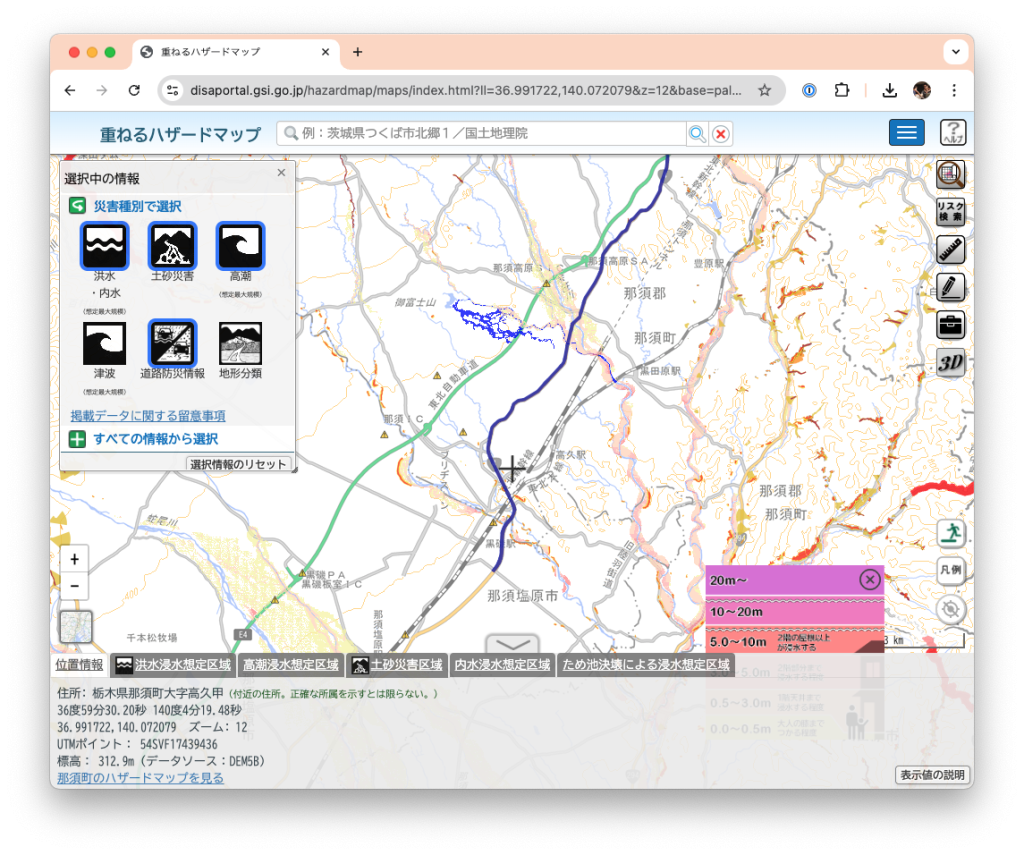Clear the address search with red X
This screenshot has height=855, width=1024.
coord(721,134)
